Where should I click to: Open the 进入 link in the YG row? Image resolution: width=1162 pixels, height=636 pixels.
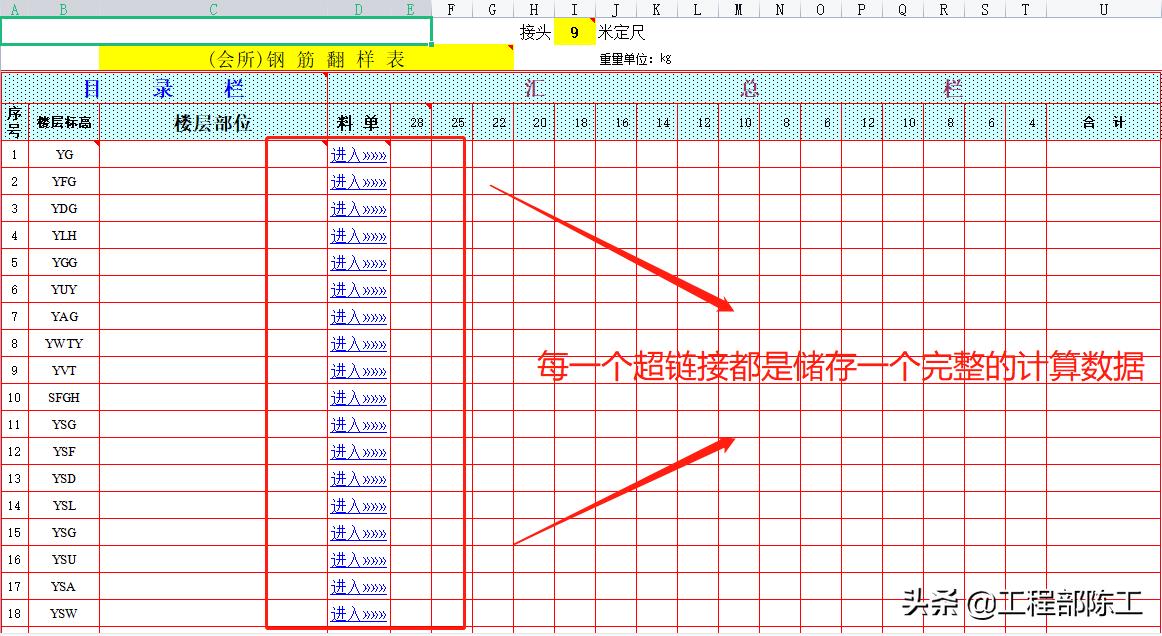click(358, 155)
